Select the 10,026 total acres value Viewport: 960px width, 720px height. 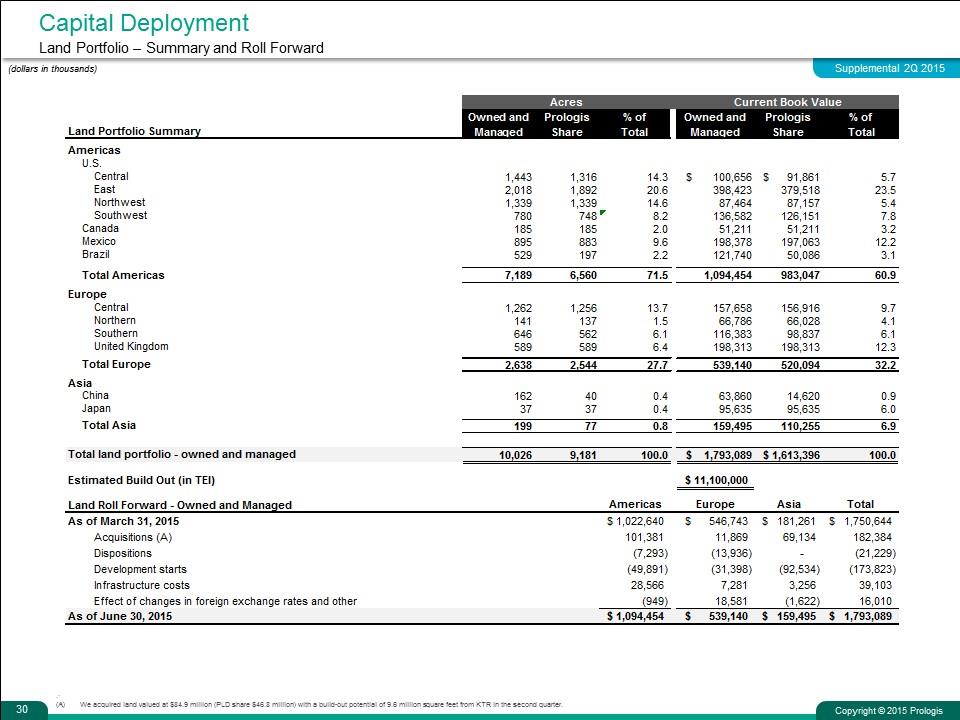point(516,456)
